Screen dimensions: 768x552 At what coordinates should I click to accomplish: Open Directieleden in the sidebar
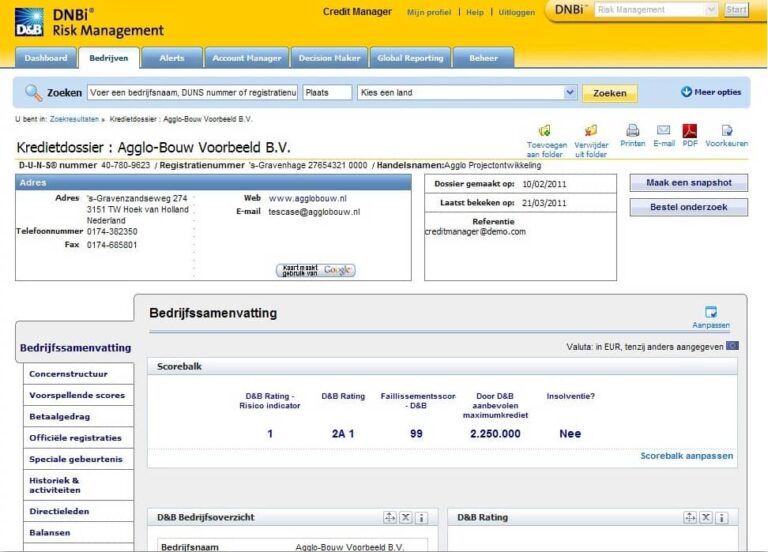78,511
